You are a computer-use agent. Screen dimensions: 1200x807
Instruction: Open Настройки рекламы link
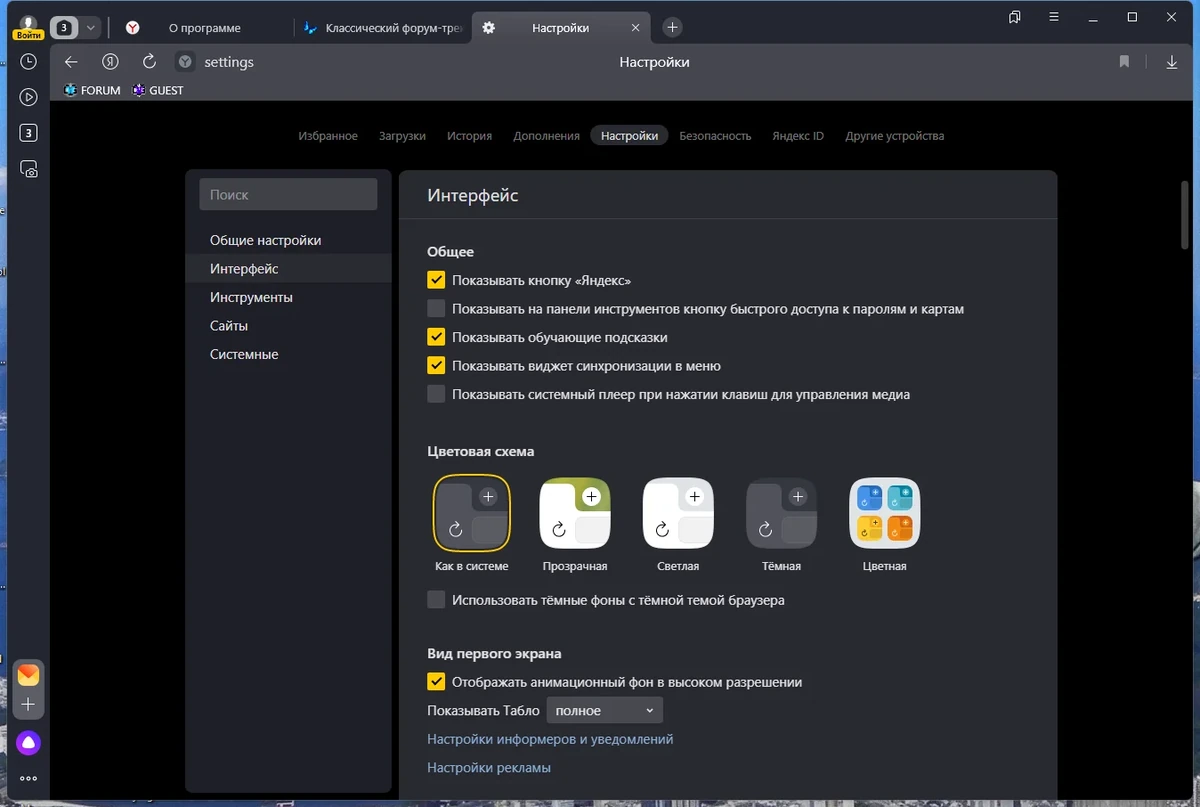(x=489, y=768)
